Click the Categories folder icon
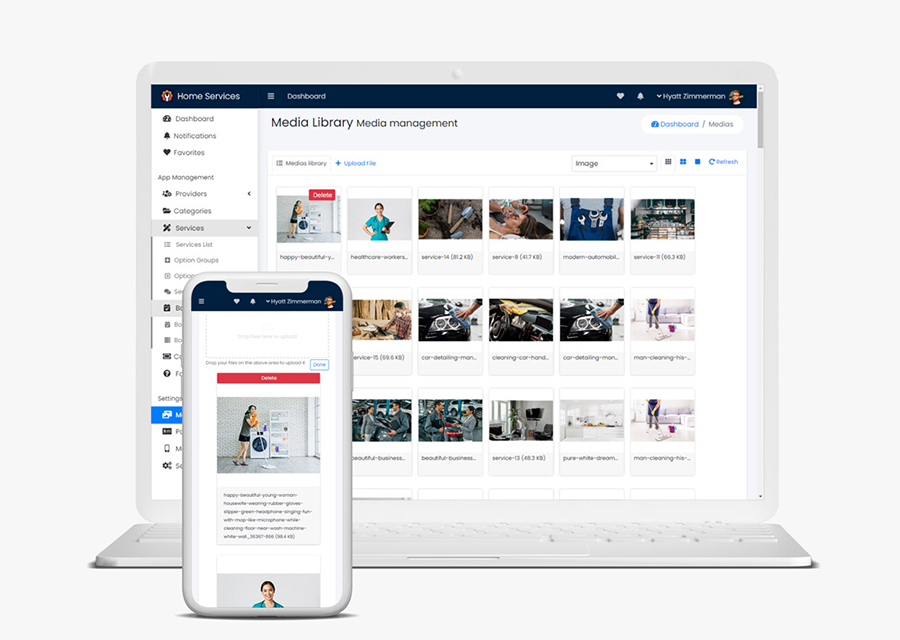 (x=167, y=211)
